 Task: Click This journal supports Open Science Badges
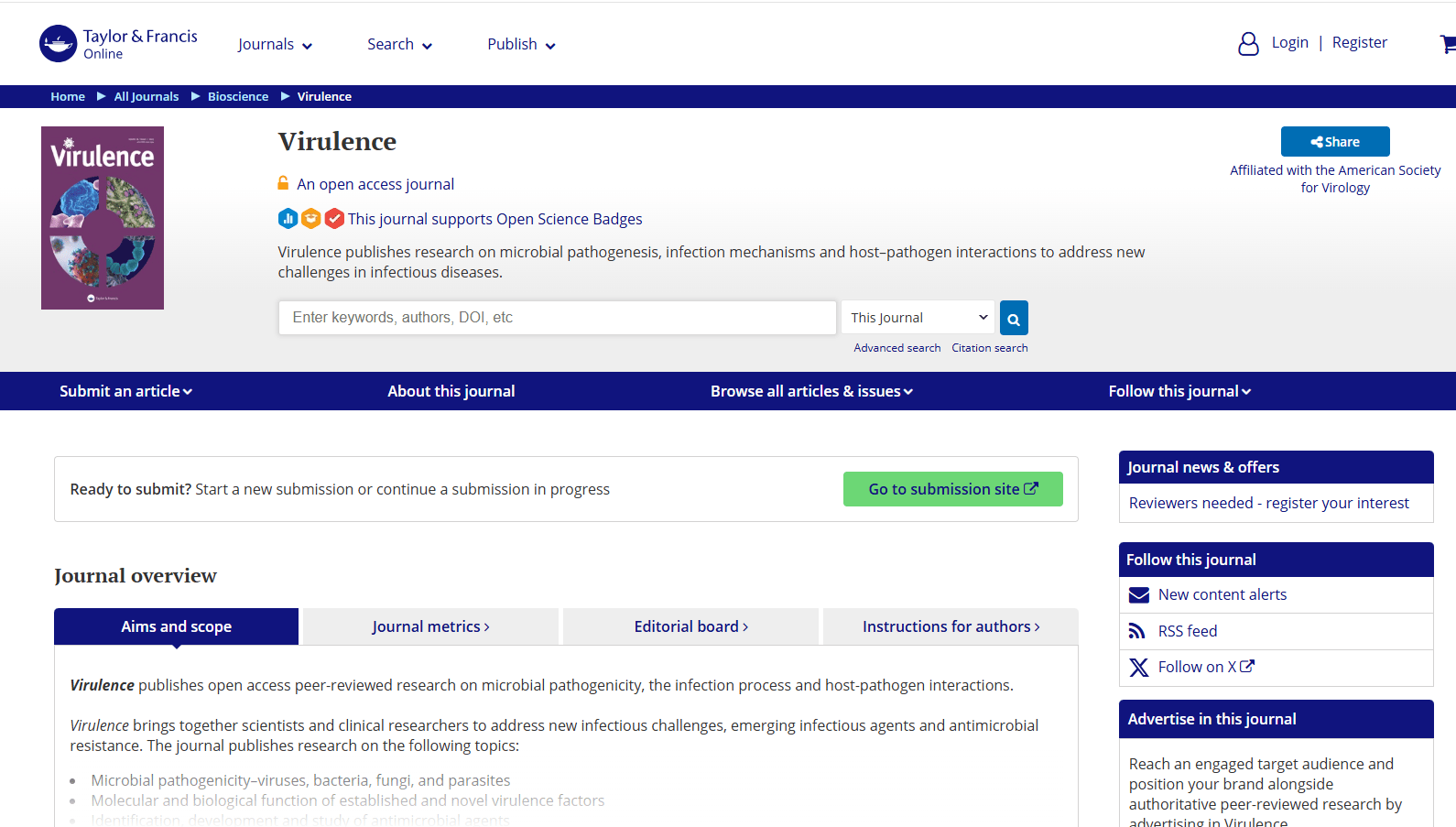click(495, 219)
